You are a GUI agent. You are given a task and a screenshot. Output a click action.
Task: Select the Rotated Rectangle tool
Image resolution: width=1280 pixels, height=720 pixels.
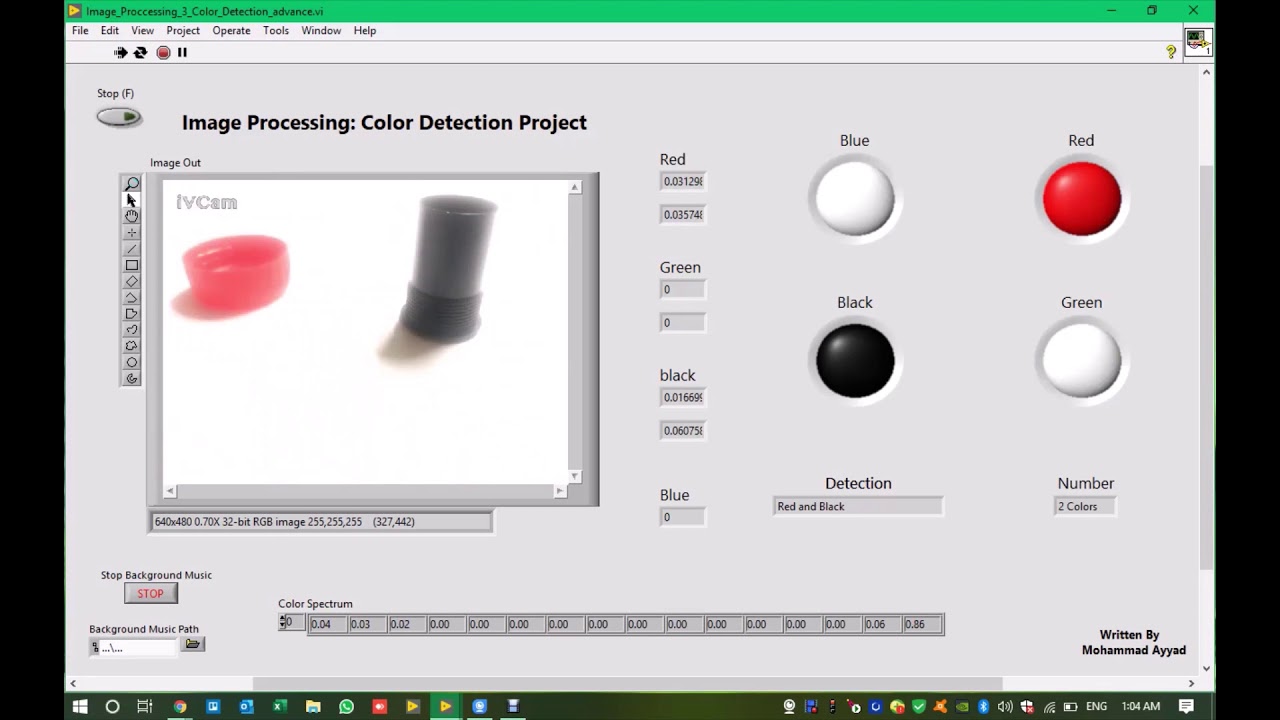pyautogui.click(x=131, y=281)
